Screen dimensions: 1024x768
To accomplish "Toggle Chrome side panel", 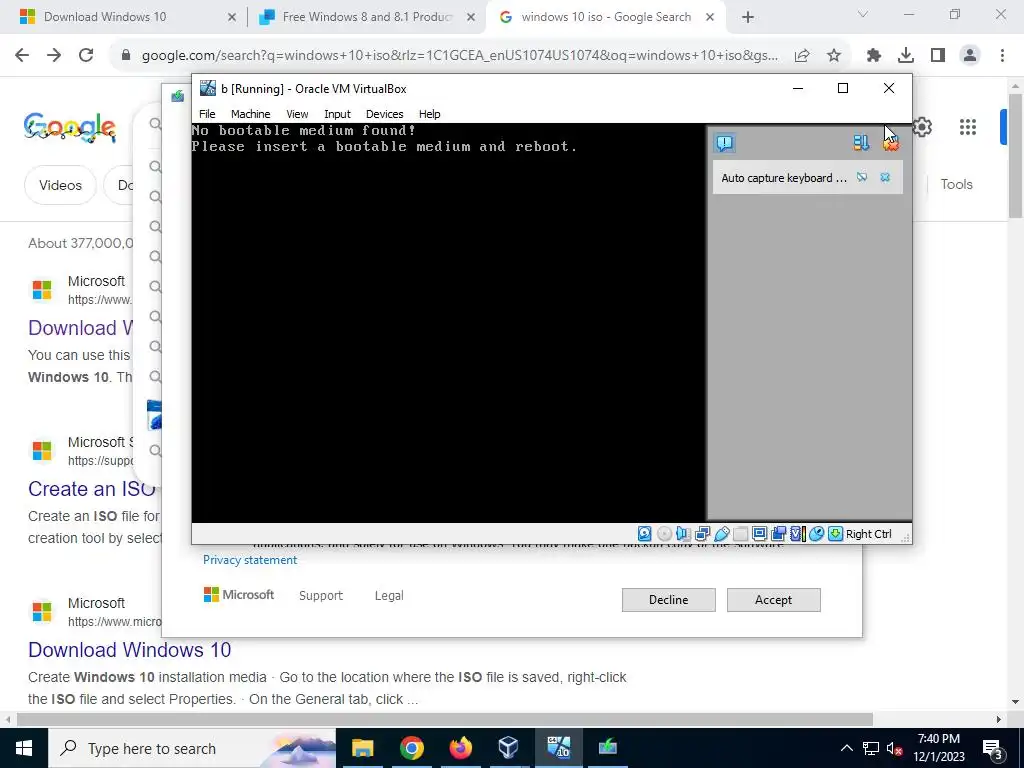I will [938, 56].
